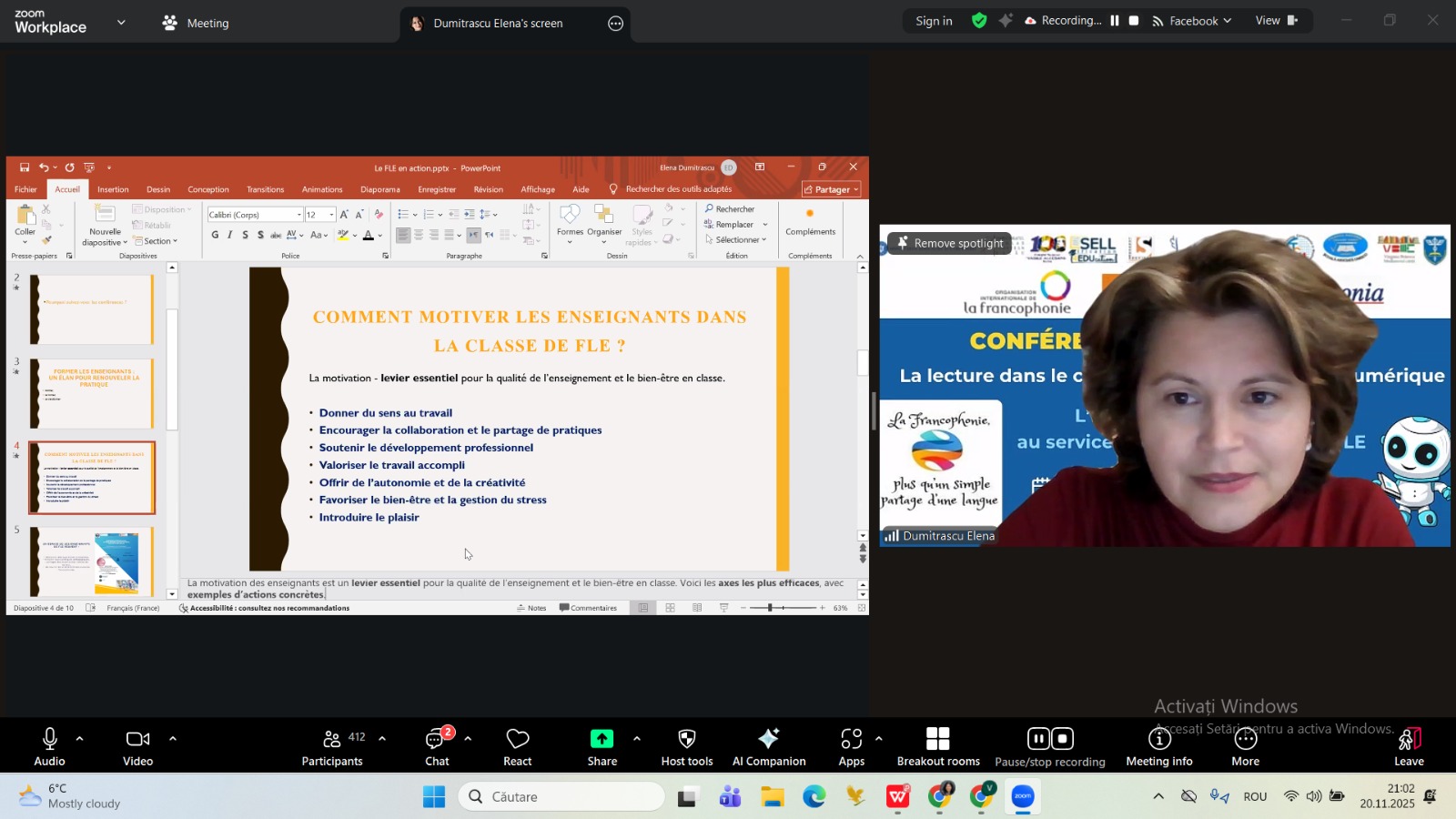Expand the View dropdown menu
The width and height of the screenshot is (1456, 819).
[x=1276, y=21]
